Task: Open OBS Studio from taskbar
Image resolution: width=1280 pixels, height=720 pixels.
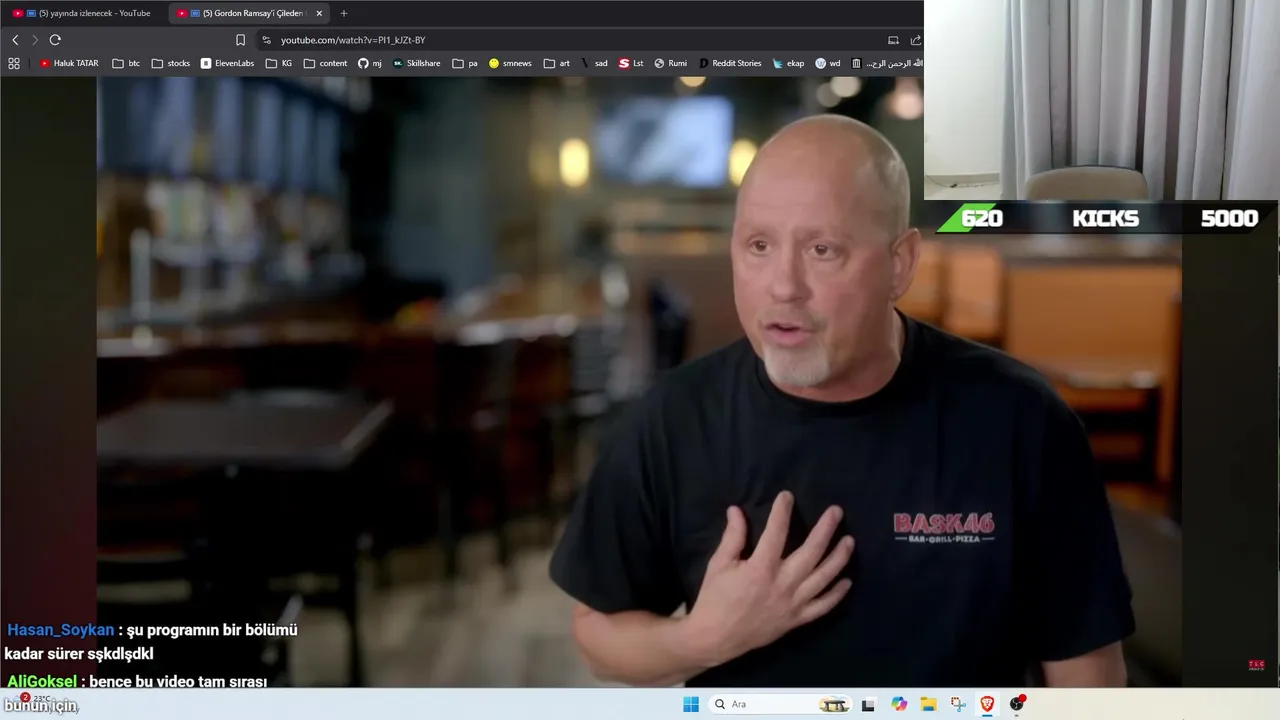Action: 1017,704
